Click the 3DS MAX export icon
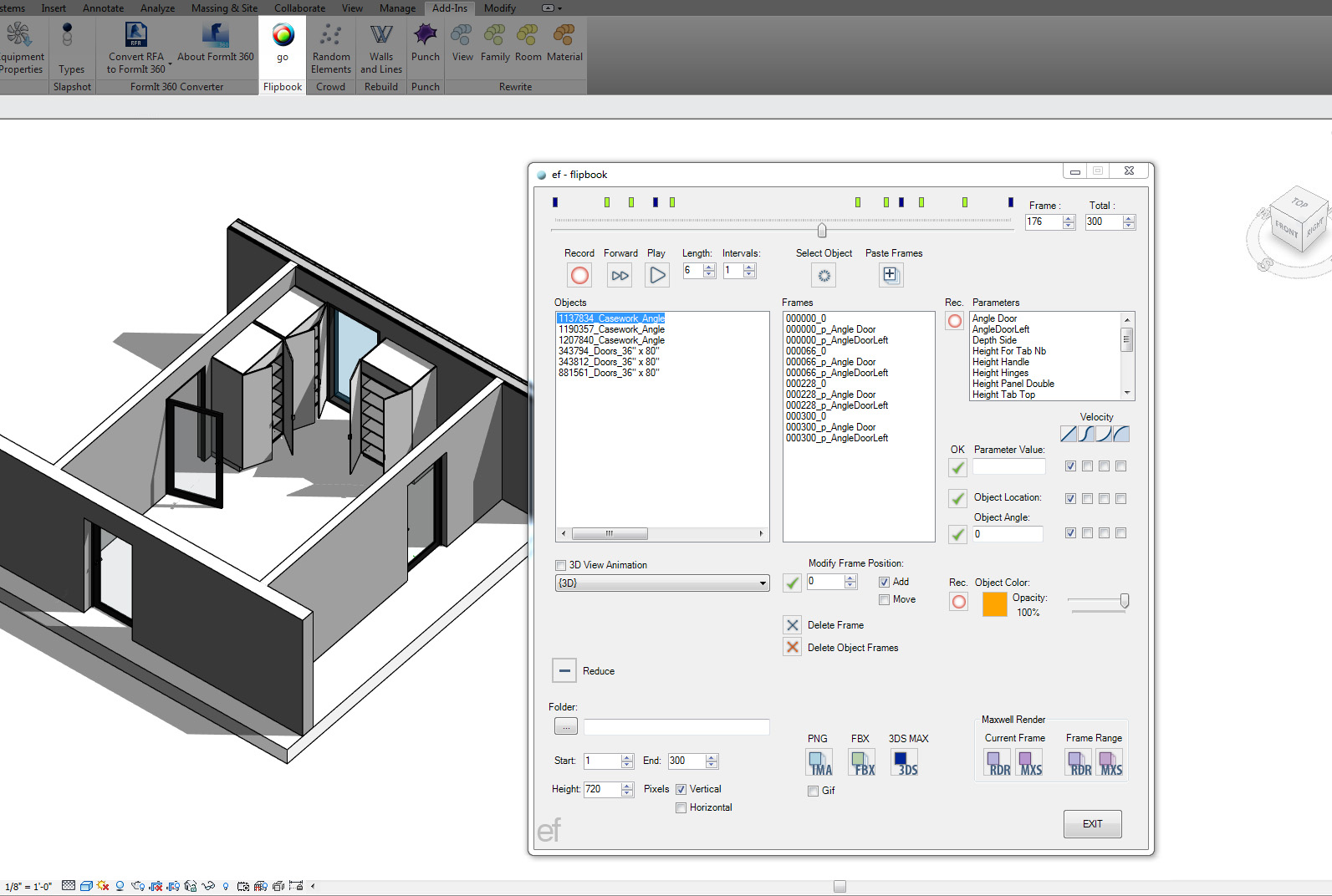Screen dimensions: 1332x896 point(906,762)
